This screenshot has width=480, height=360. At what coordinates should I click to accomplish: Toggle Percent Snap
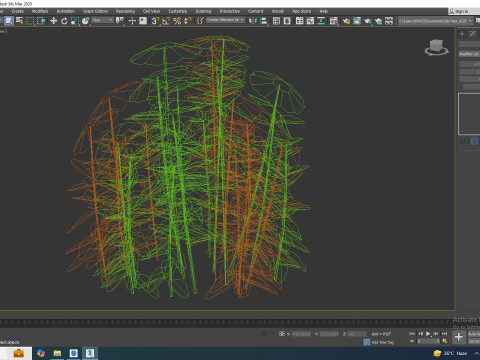pos(177,21)
